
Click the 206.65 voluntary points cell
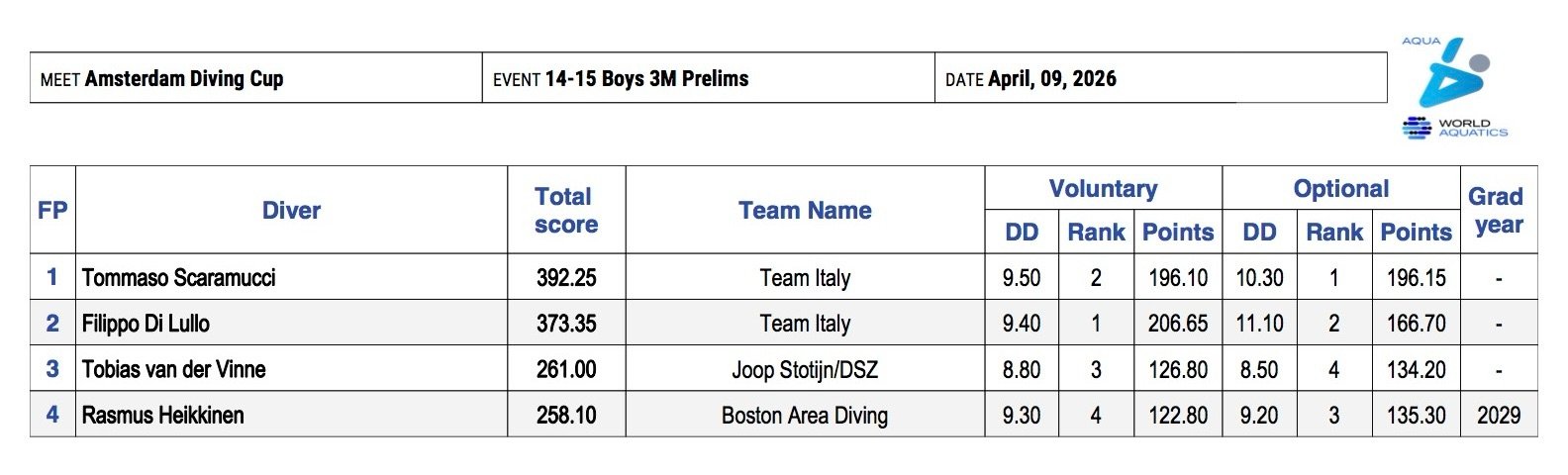tap(1178, 324)
